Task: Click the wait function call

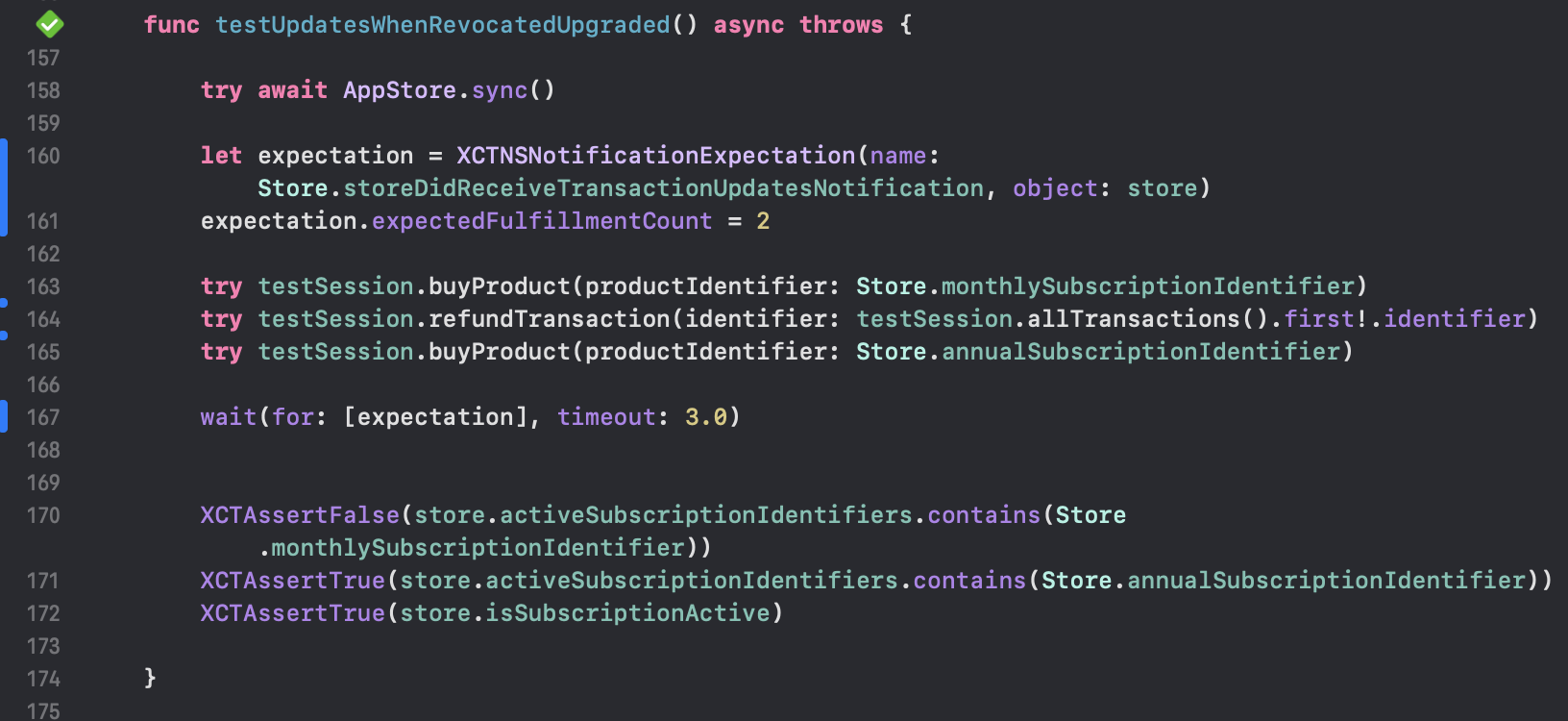Action: [x=228, y=417]
